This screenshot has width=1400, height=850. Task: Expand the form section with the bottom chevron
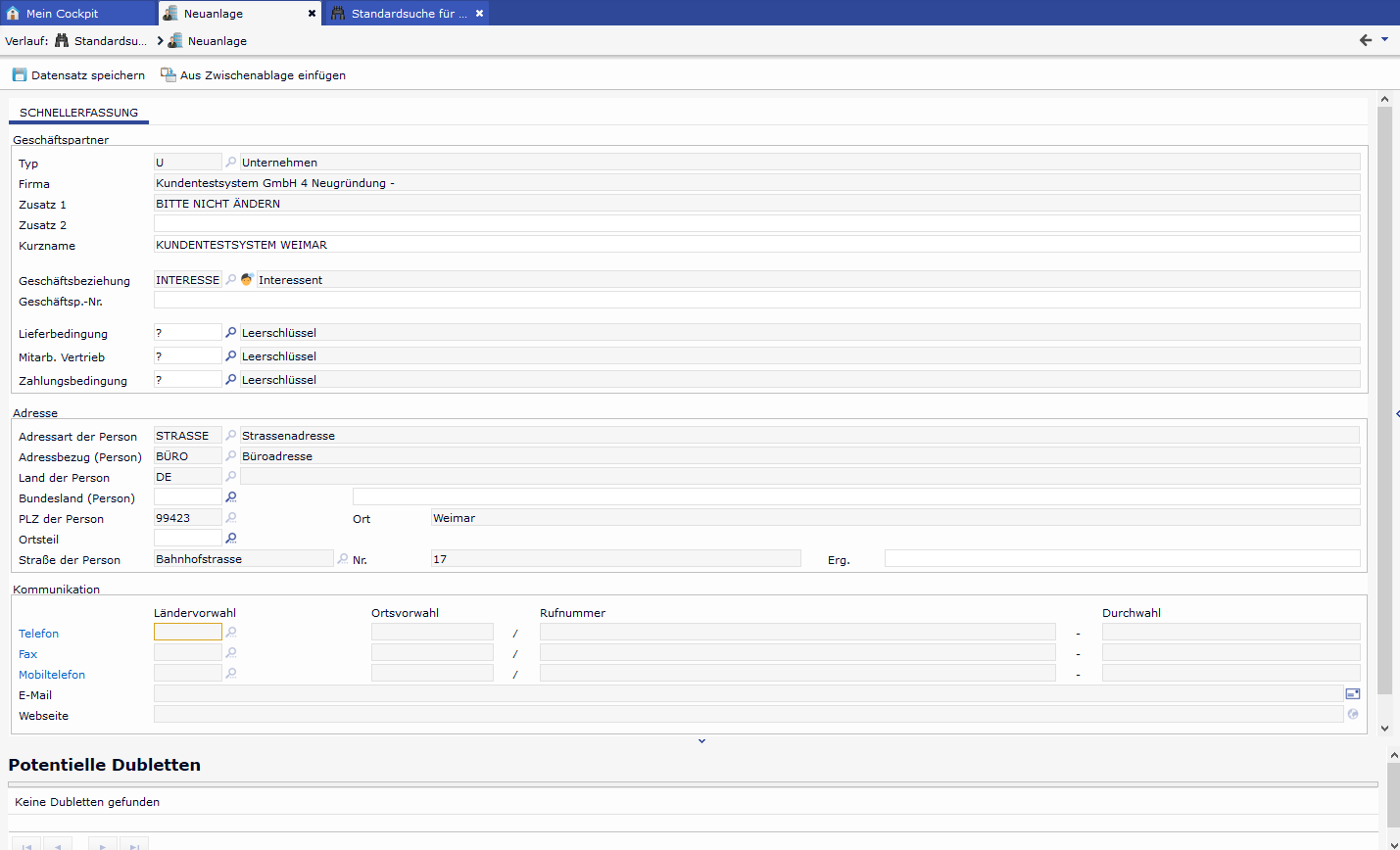tap(701, 741)
